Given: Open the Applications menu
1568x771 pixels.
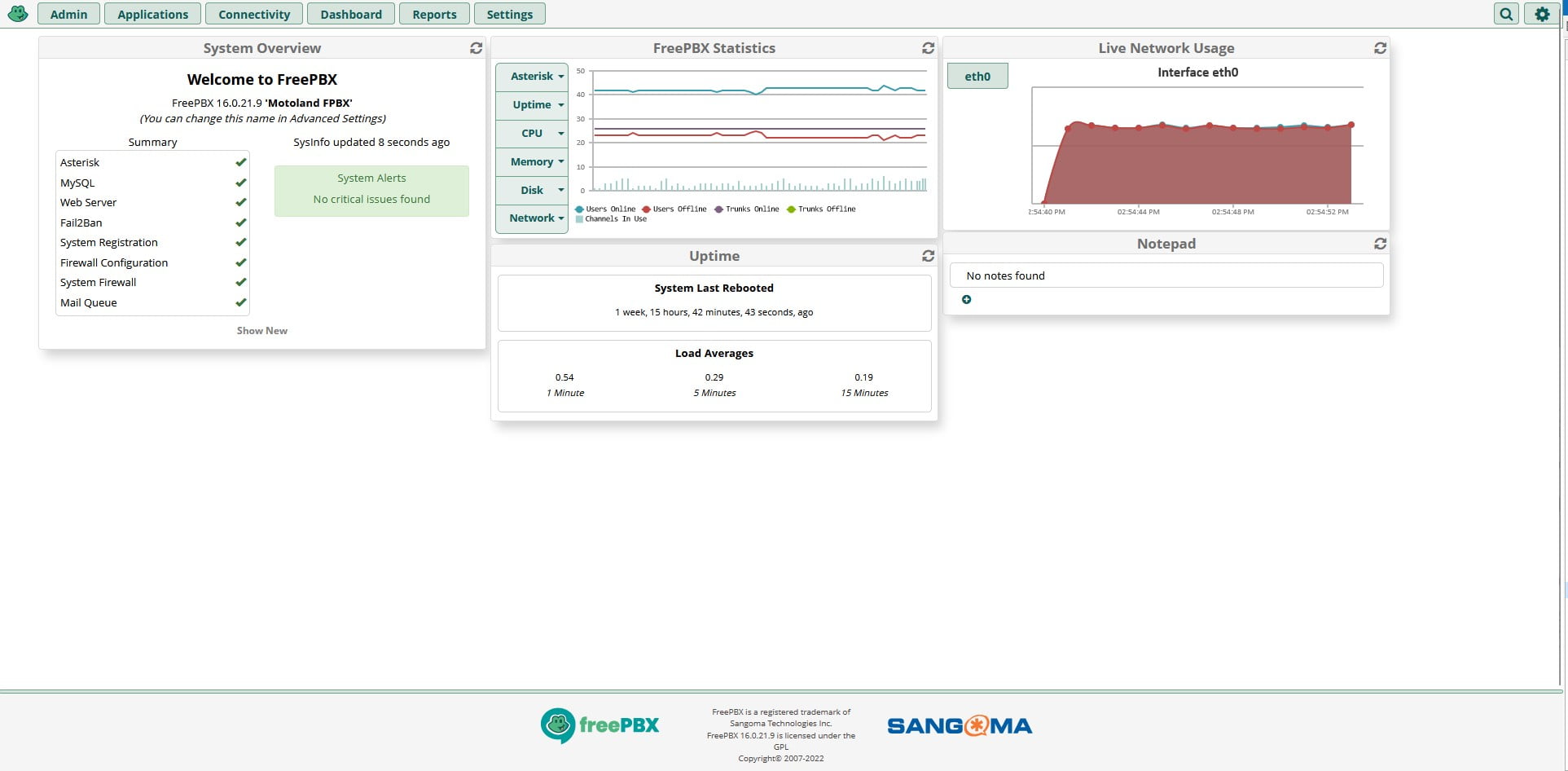Looking at the screenshot, I should point(152,14).
